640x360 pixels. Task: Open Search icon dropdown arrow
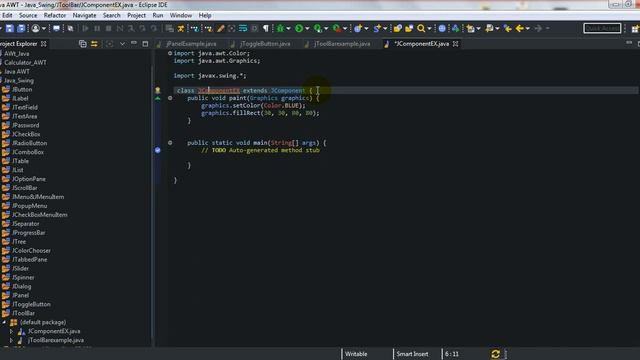point(429,29)
